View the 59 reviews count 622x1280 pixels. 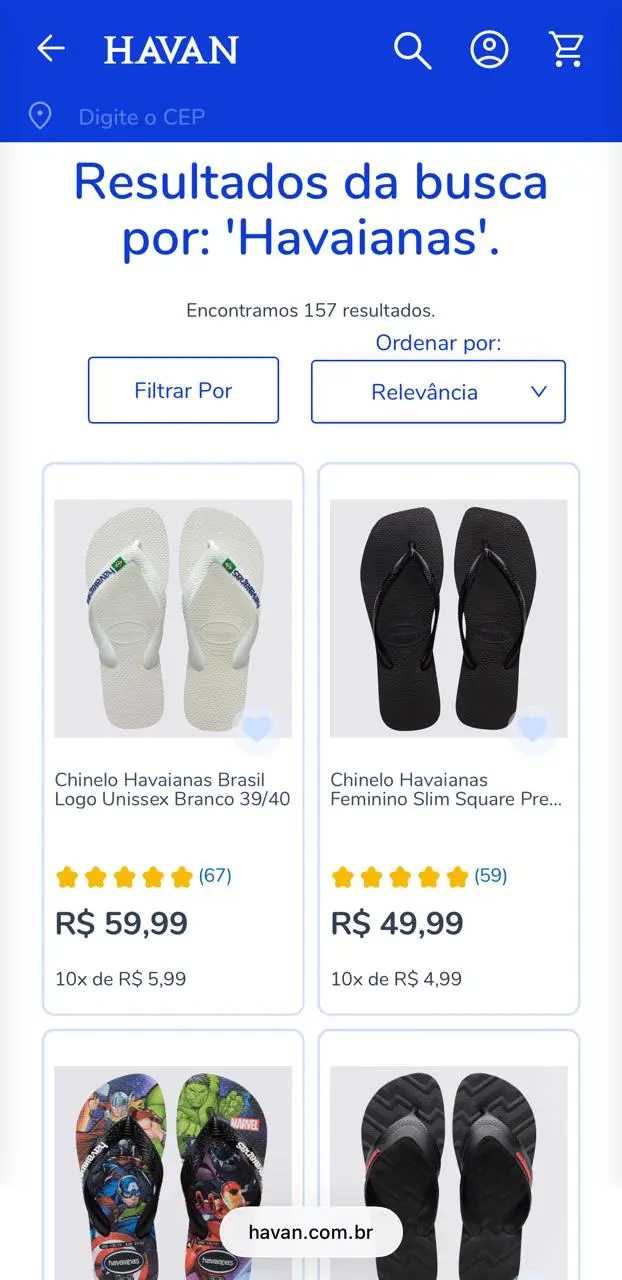pyautogui.click(x=491, y=876)
